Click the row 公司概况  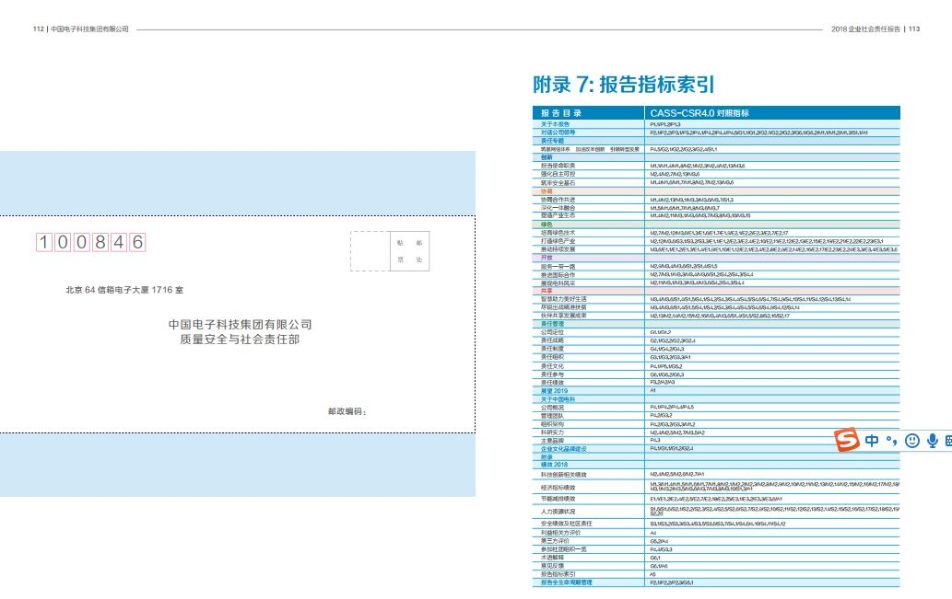point(716,408)
